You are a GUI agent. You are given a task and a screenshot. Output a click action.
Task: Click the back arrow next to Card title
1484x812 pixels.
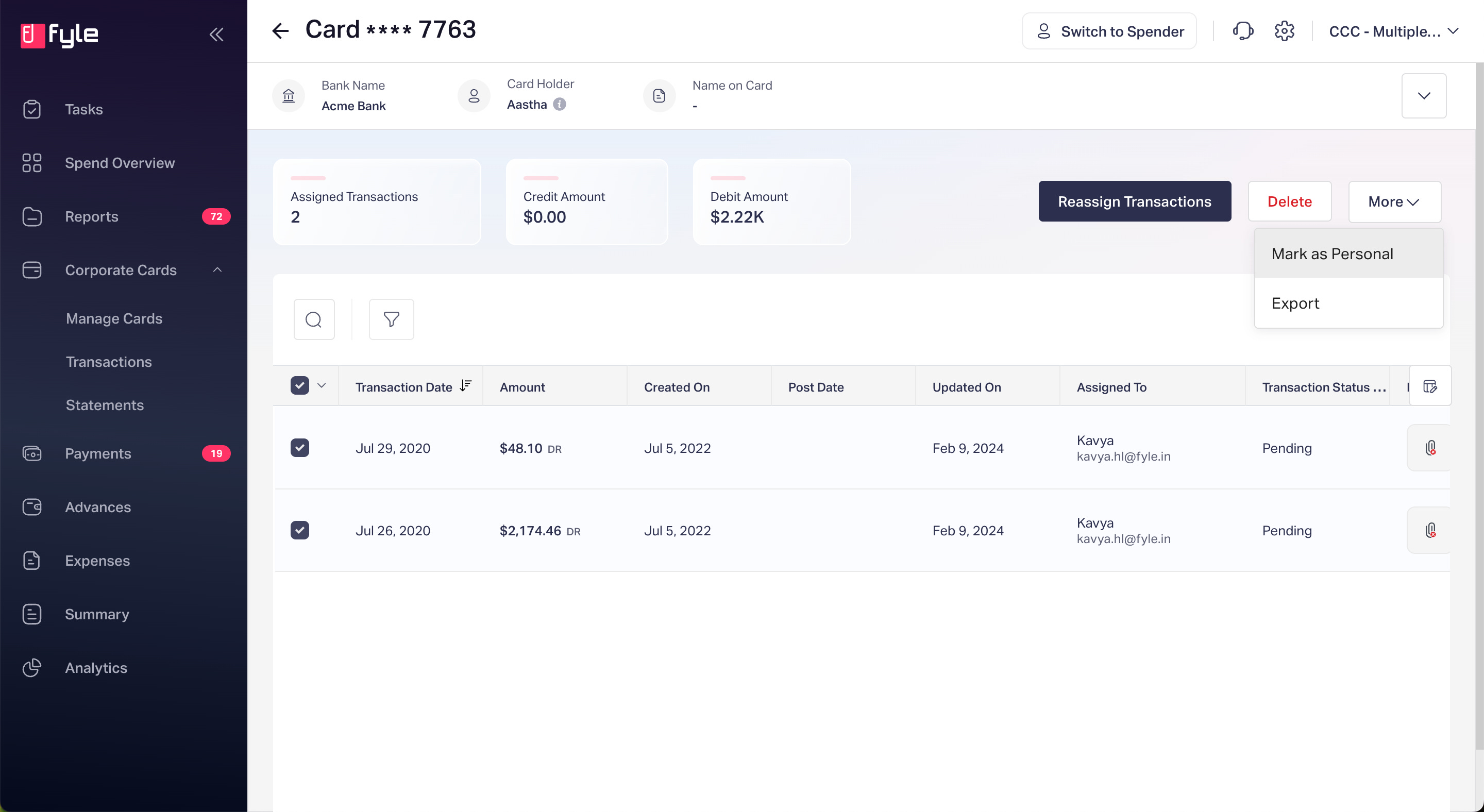tap(280, 31)
